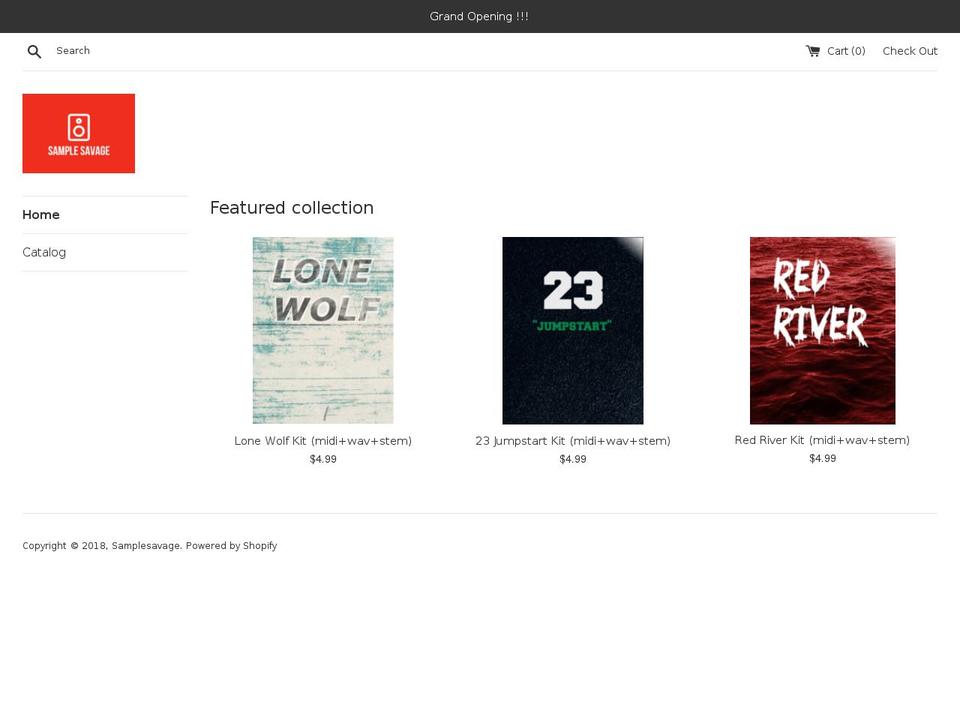
Task: Open the Red River product image
Action: pyautogui.click(x=822, y=331)
